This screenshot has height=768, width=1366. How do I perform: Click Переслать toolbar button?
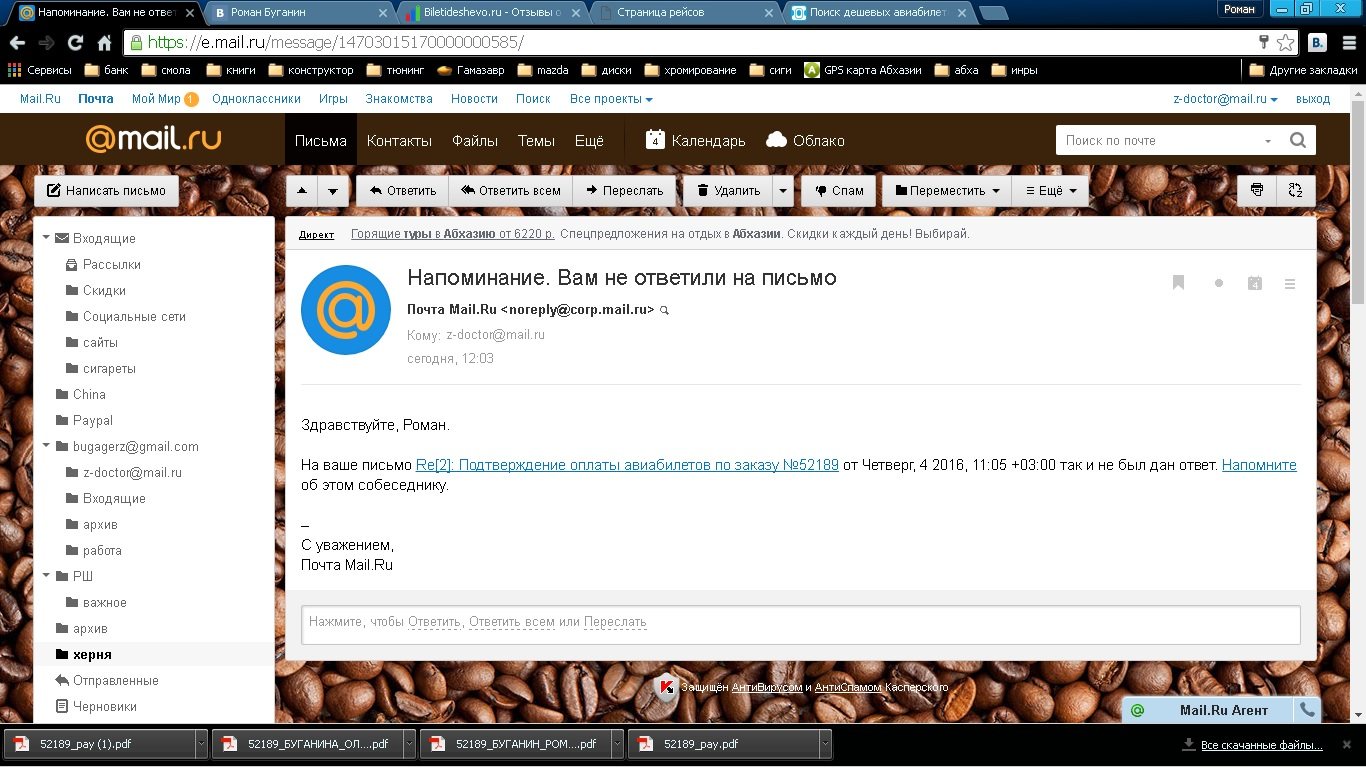point(624,190)
